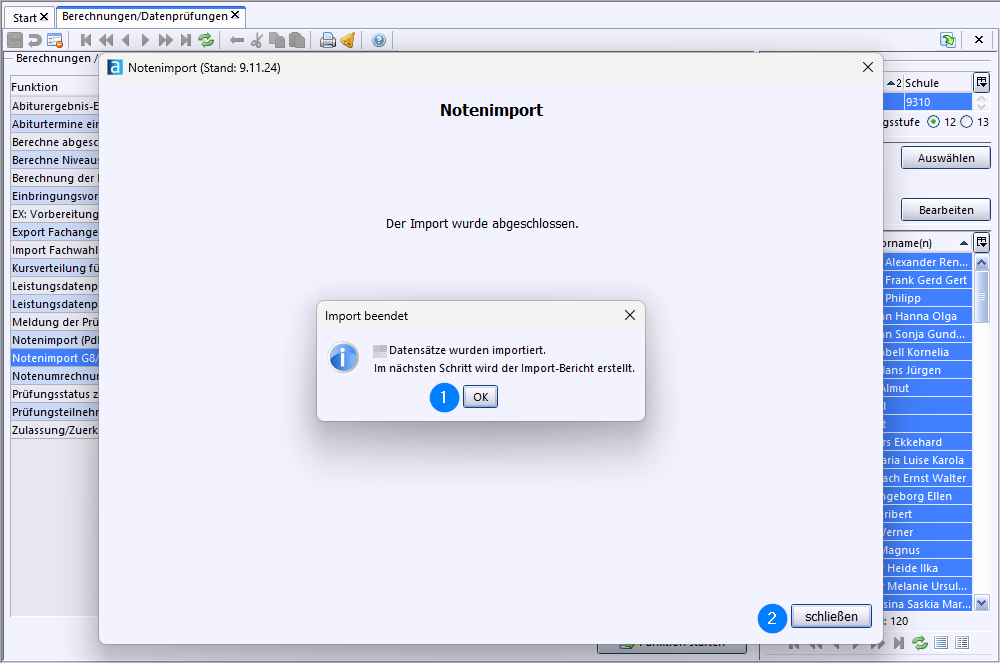This screenshot has width=1000, height=663.
Task: Click scroll-up arrow of student list
Action: pyautogui.click(x=982, y=262)
